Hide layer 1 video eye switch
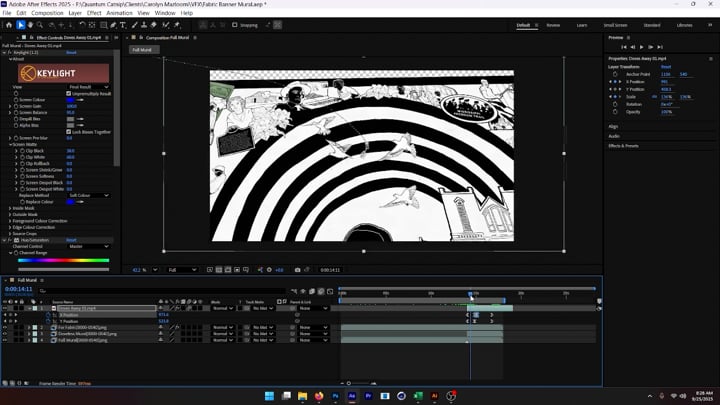This screenshot has height=405, width=720. (5, 309)
